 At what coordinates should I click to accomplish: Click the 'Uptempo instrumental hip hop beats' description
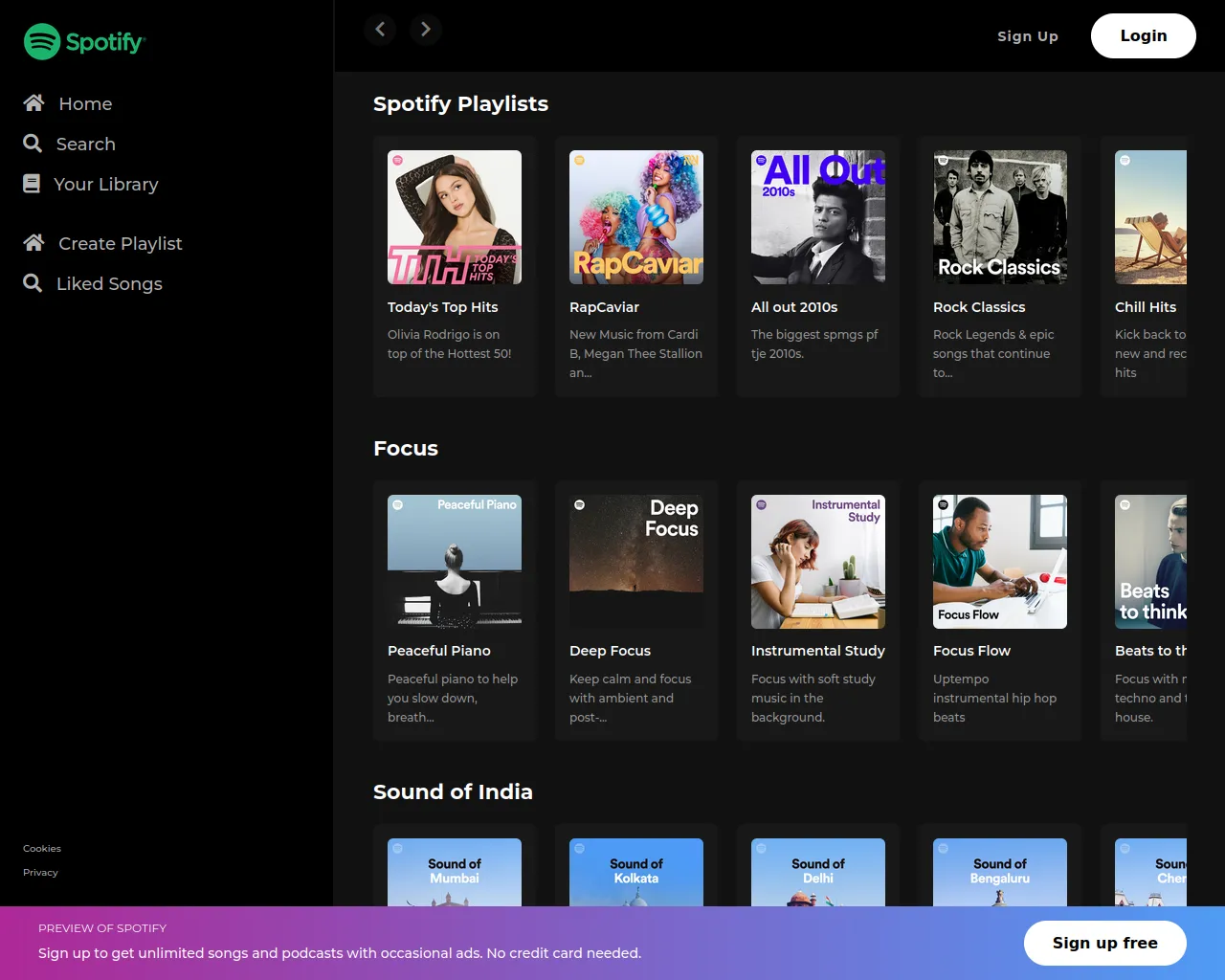tap(995, 699)
